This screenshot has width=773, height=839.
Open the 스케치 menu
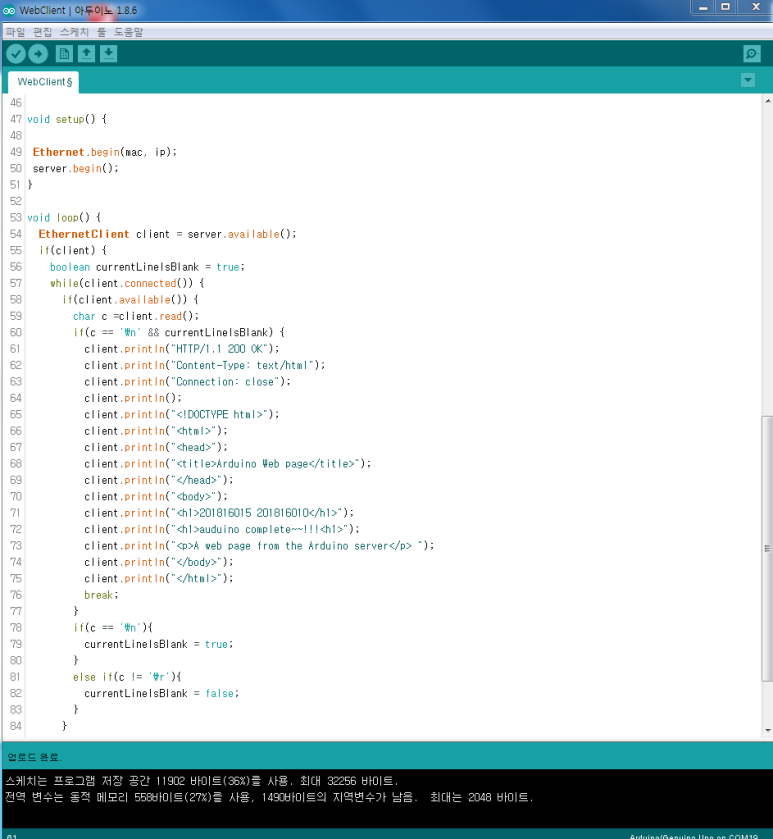(74, 32)
